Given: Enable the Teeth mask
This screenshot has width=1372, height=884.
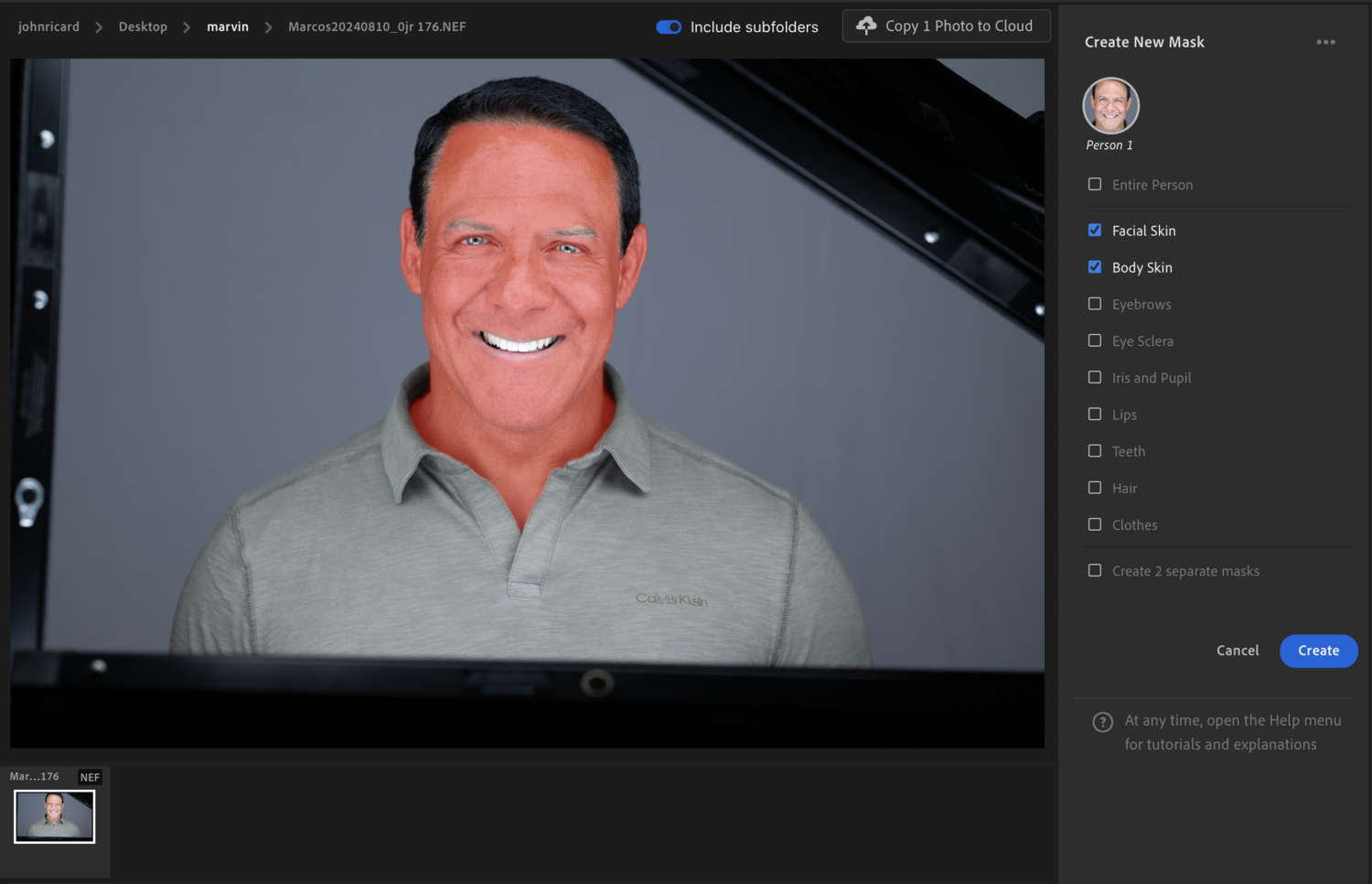Looking at the screenshot, I should point(1094,450).
